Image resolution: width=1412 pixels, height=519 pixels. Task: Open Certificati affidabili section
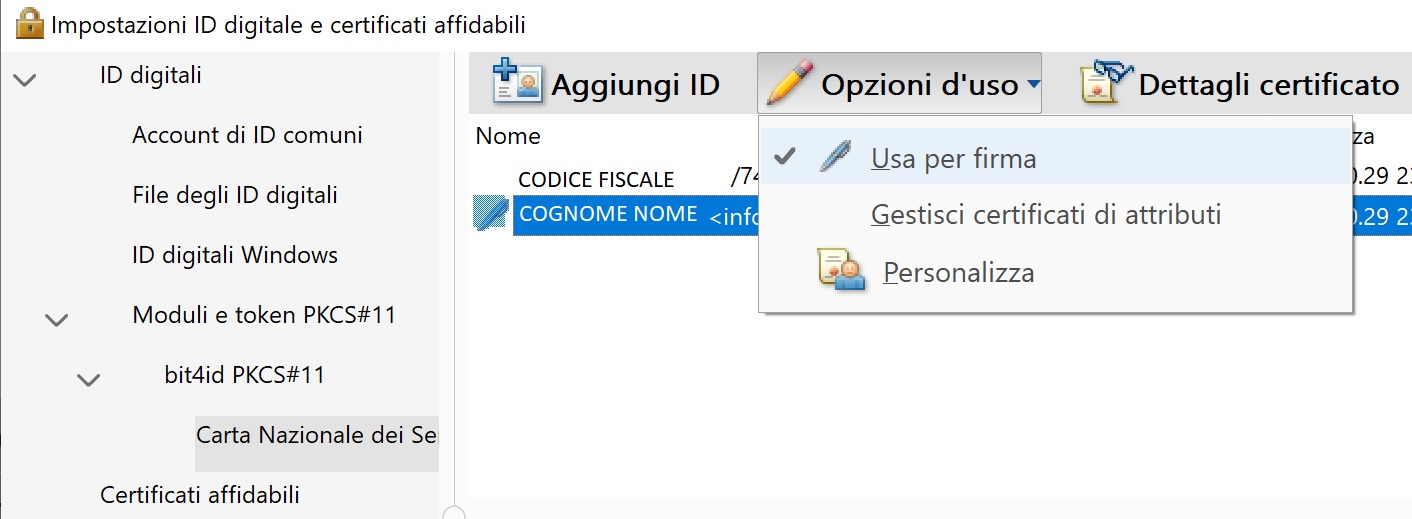coord(200,494)
